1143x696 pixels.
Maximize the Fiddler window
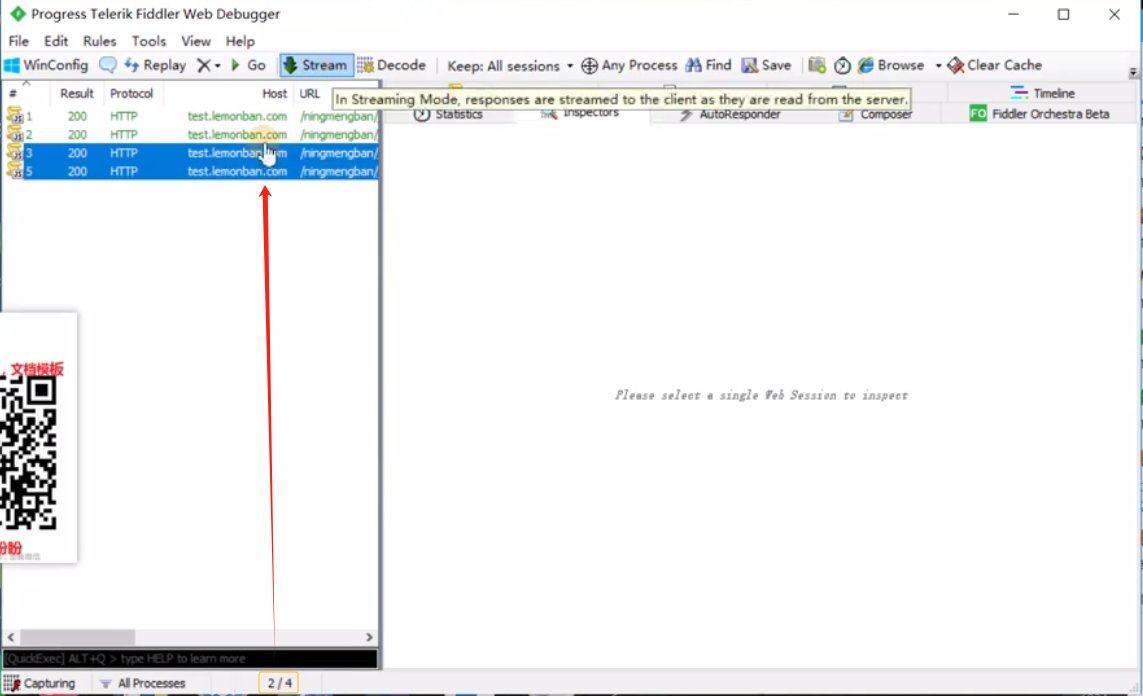(1064, 15)
